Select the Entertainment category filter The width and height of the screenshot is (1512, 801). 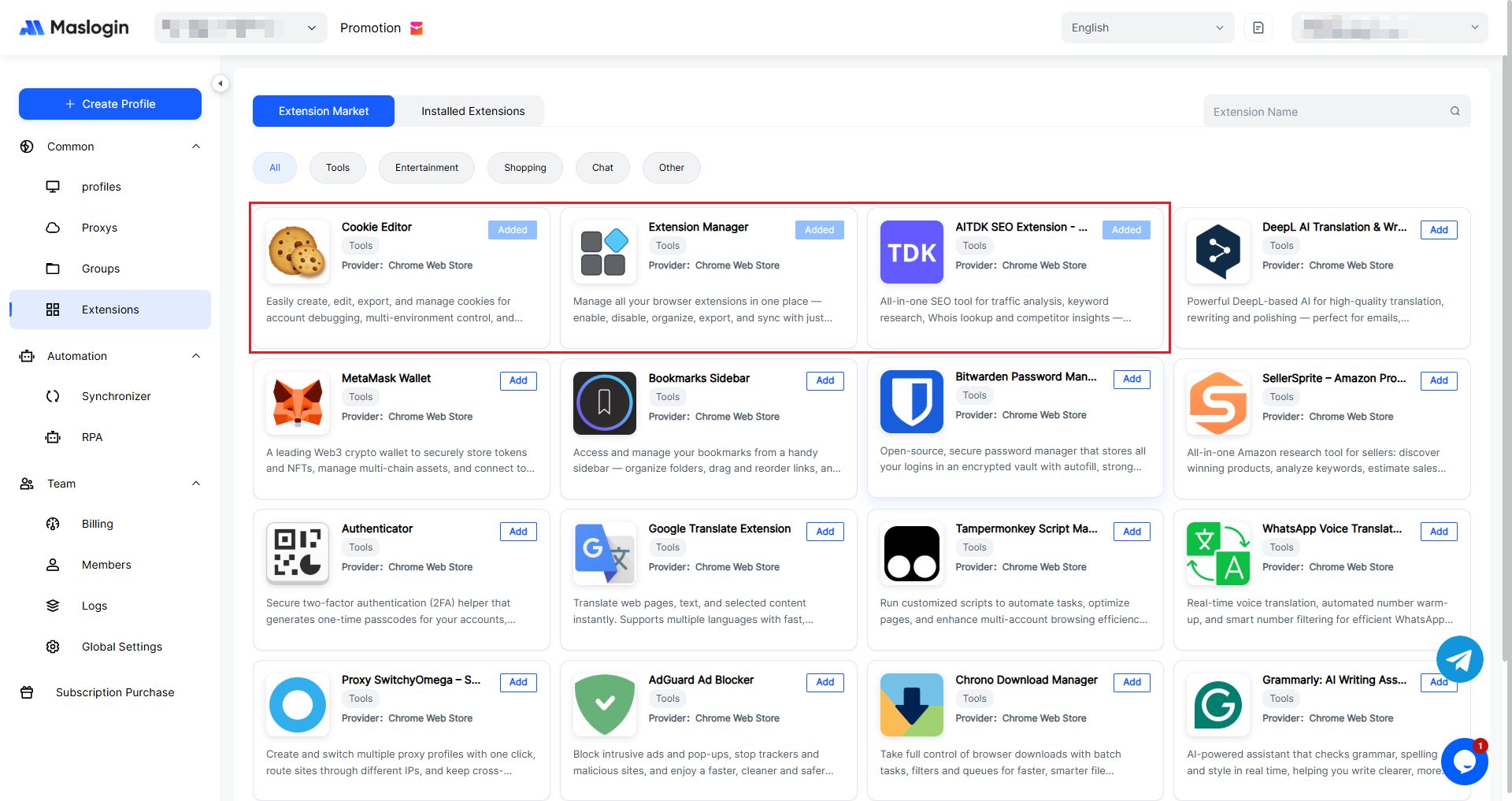coord(426,168)
